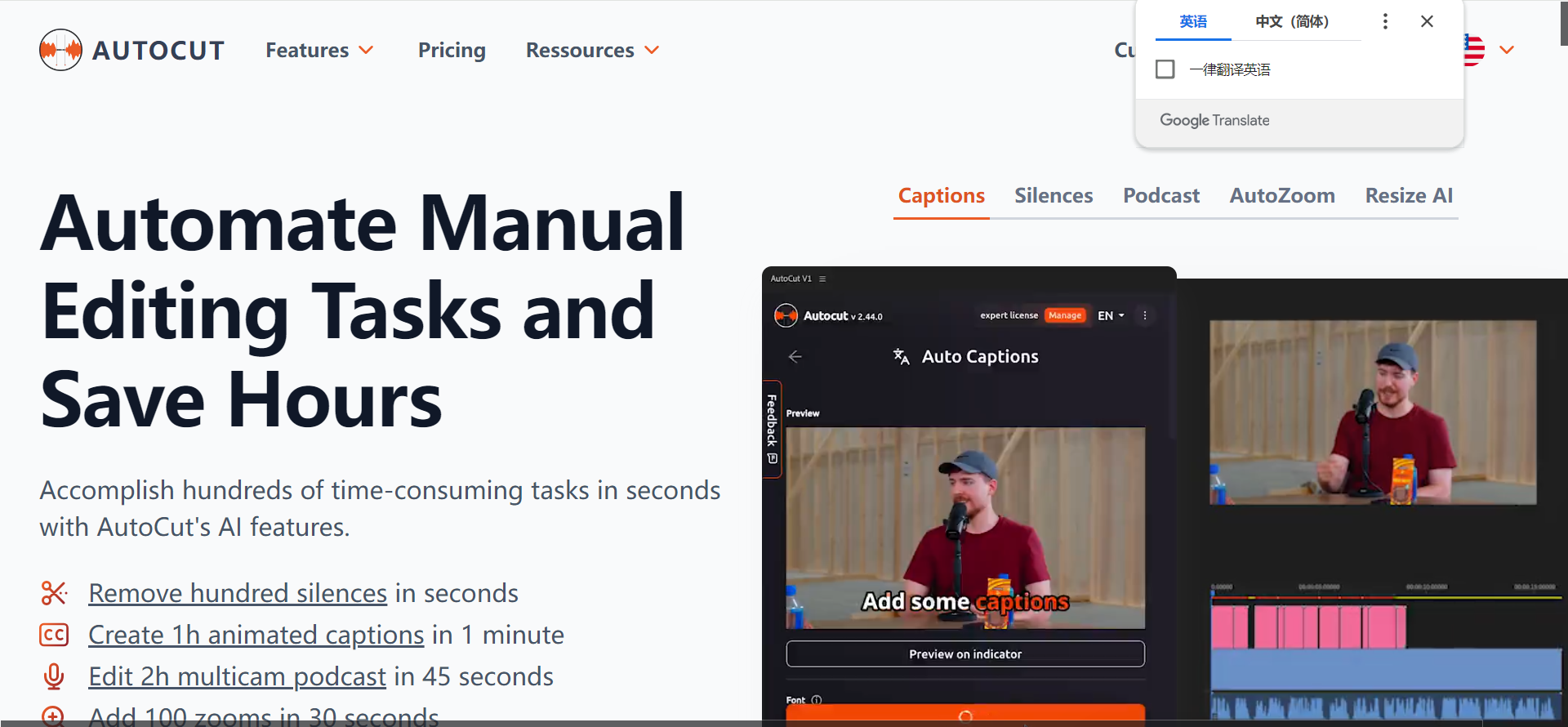
Task: Open the Features dropdown menu
Action: tap(319, 51)
